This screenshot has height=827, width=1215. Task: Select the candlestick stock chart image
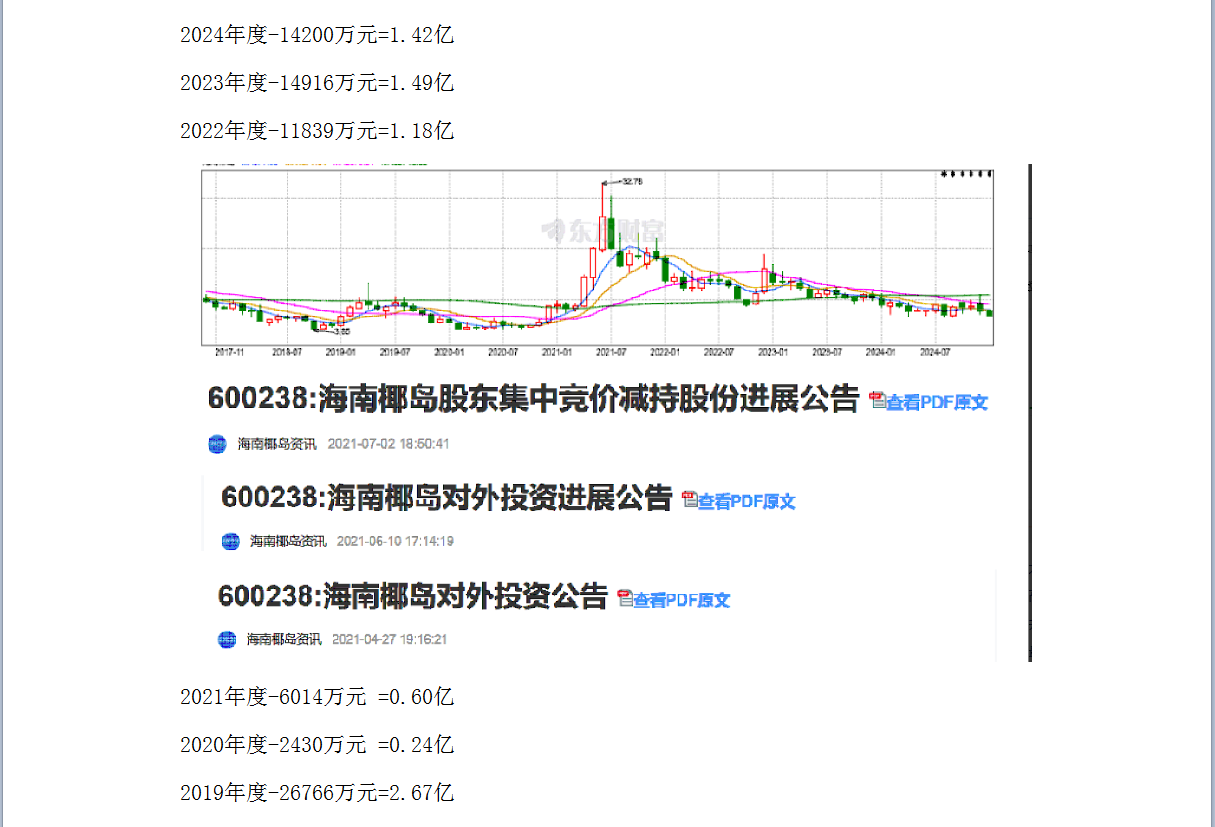598,259
